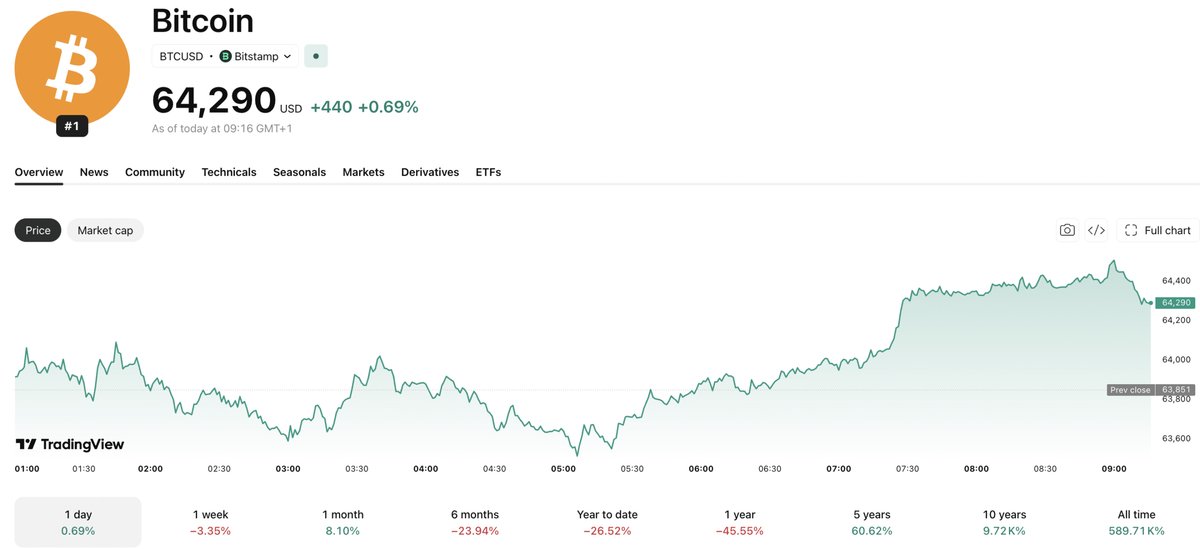Show the 1 month performance range
The image size is (1200, 549).
click(343, 522)
